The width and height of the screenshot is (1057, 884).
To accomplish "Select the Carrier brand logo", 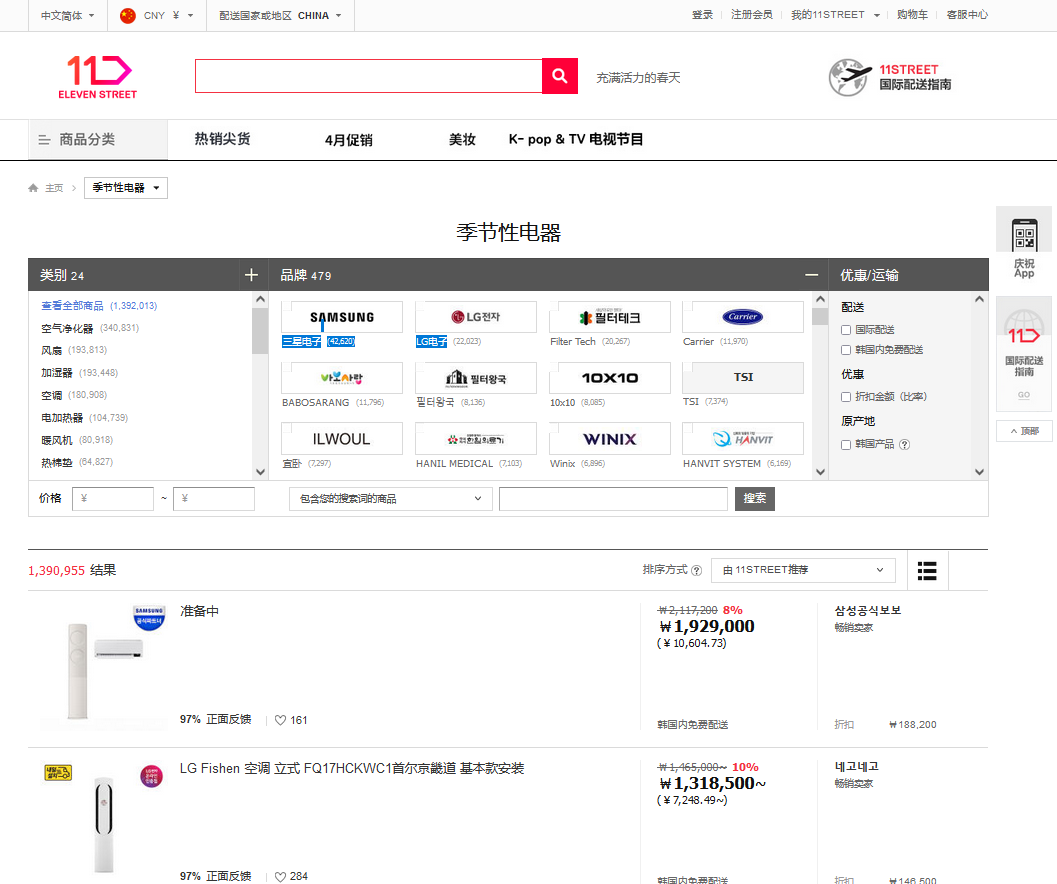I will 742,317.
